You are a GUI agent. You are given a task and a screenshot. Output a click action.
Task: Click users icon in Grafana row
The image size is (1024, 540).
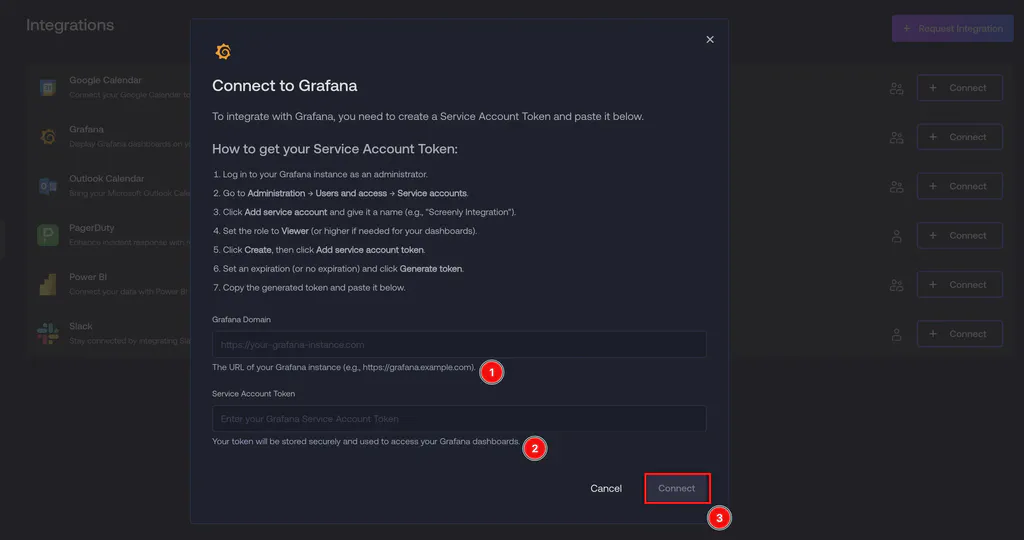pyautogui.click(x=897, y=138)
